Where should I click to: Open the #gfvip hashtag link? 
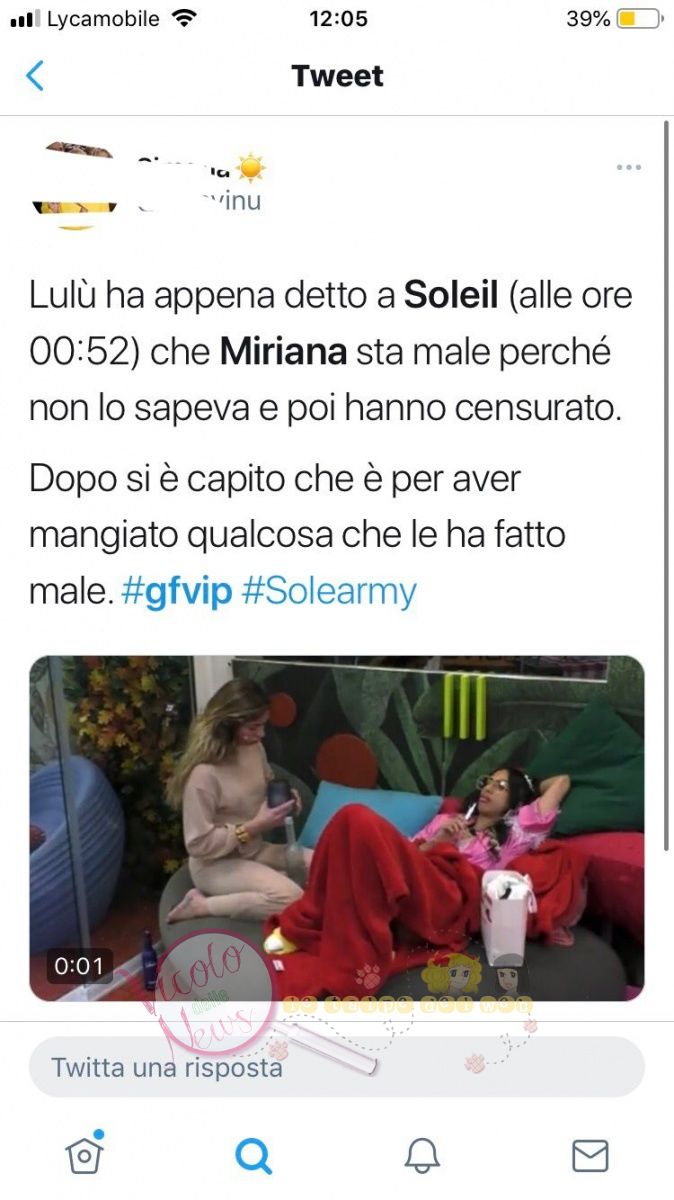(x=176, y=591)
